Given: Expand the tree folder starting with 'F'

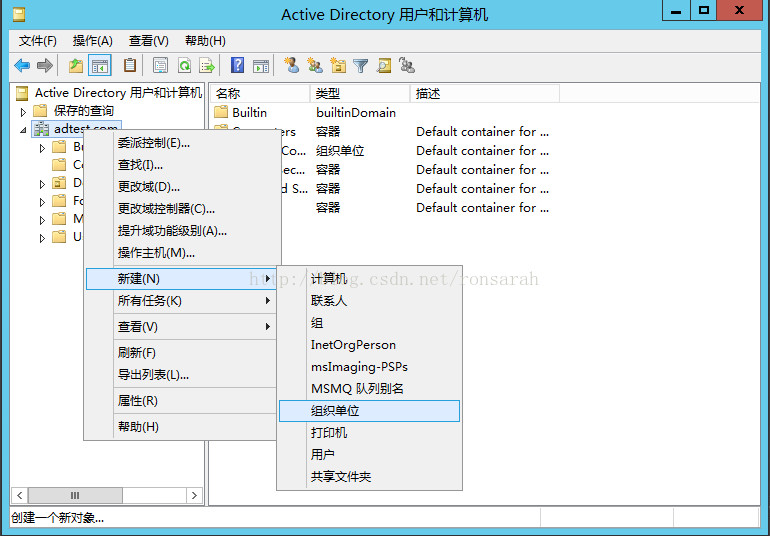Looking at the screenshot, I should pyautogui.click(x=42, y=201).
